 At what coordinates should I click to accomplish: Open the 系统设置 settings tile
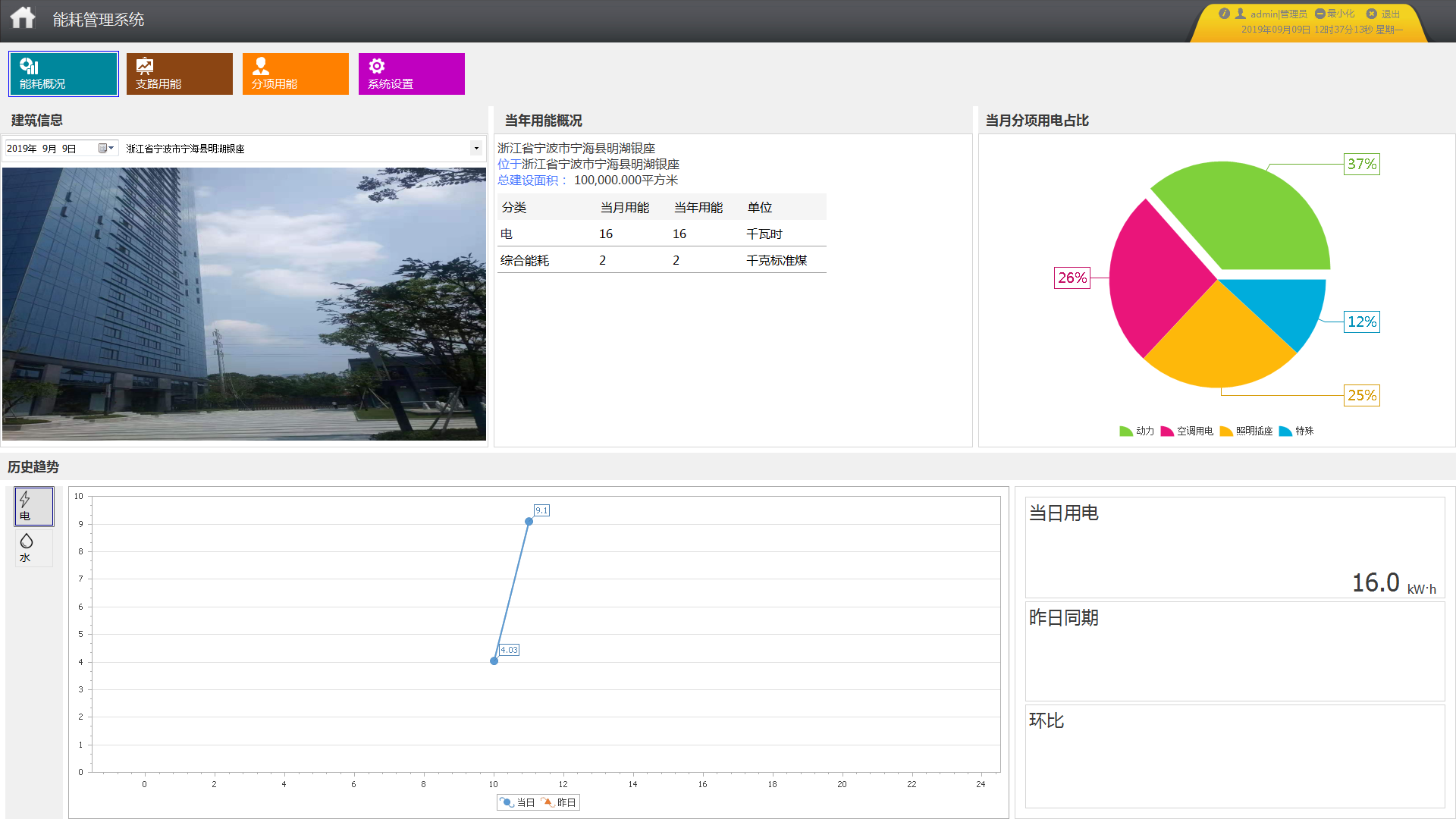pos(411,74)
